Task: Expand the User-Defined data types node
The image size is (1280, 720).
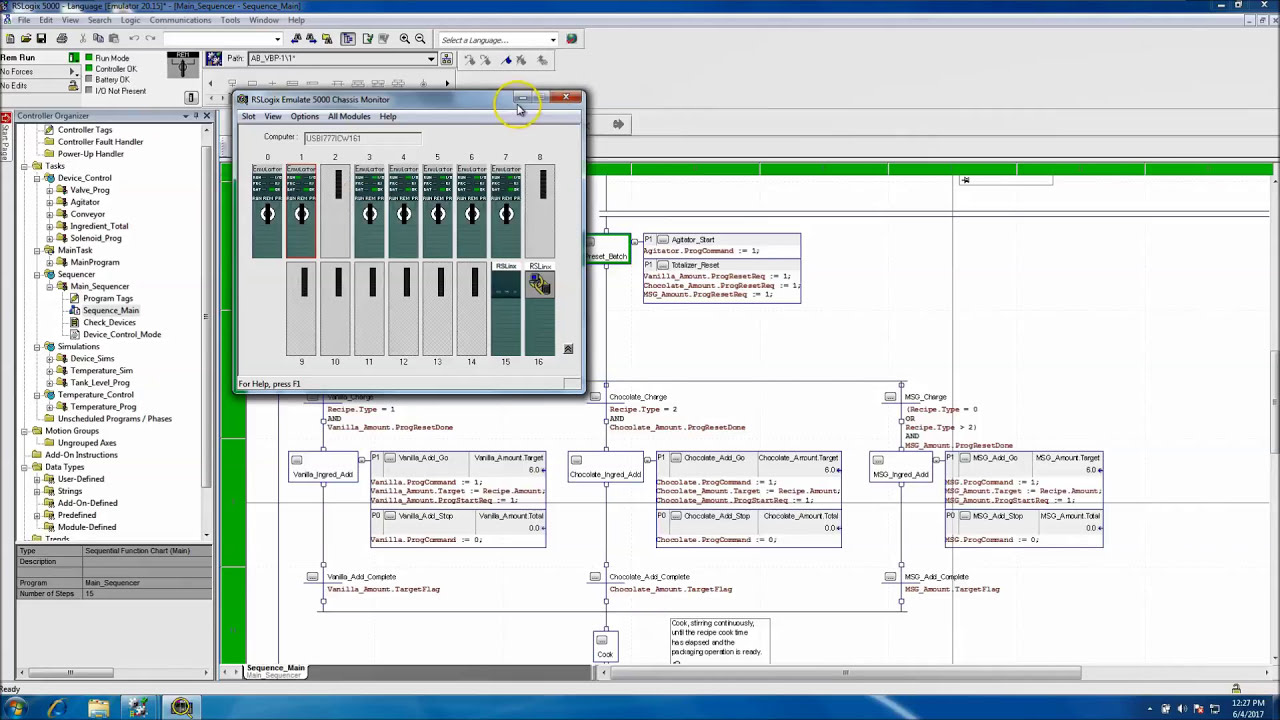Action: tap(37, 479)
